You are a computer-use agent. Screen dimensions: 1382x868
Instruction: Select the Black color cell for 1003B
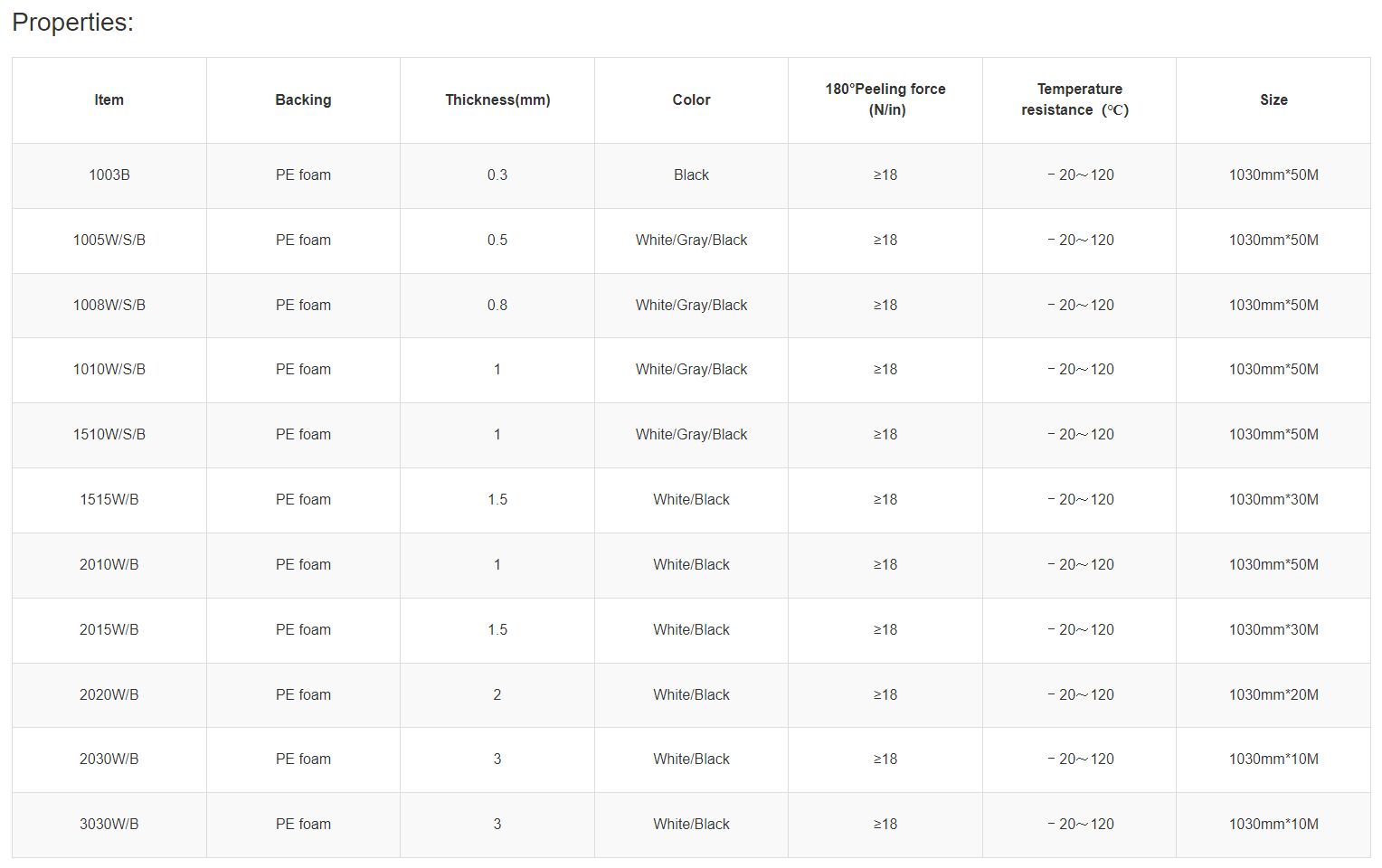[691, 175]
